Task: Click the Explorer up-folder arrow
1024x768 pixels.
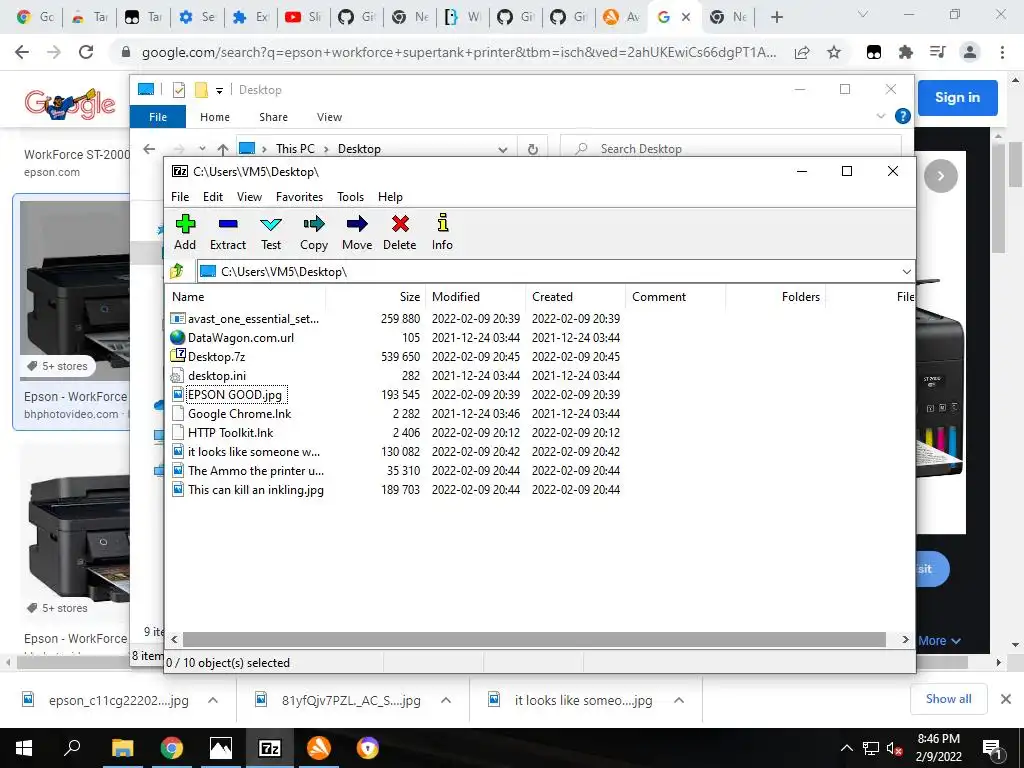Action: tap(223, 149)
